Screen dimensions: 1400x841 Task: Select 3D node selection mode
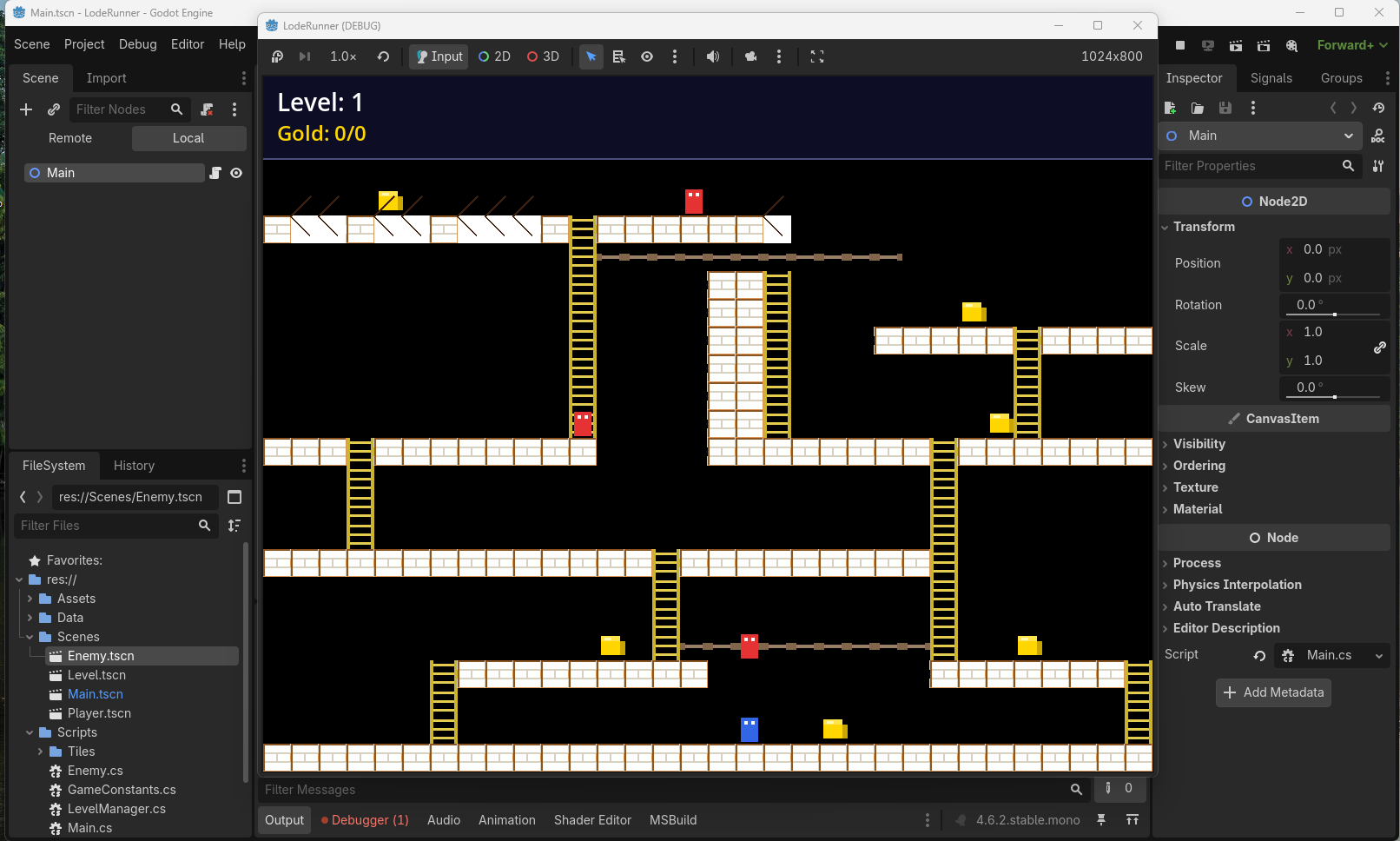[544, 56]
